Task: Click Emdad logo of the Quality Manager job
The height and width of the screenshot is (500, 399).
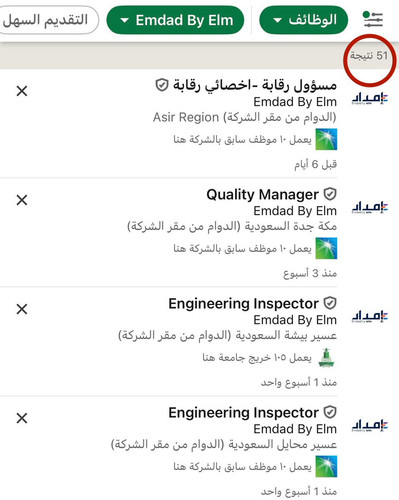Action: 370,208
